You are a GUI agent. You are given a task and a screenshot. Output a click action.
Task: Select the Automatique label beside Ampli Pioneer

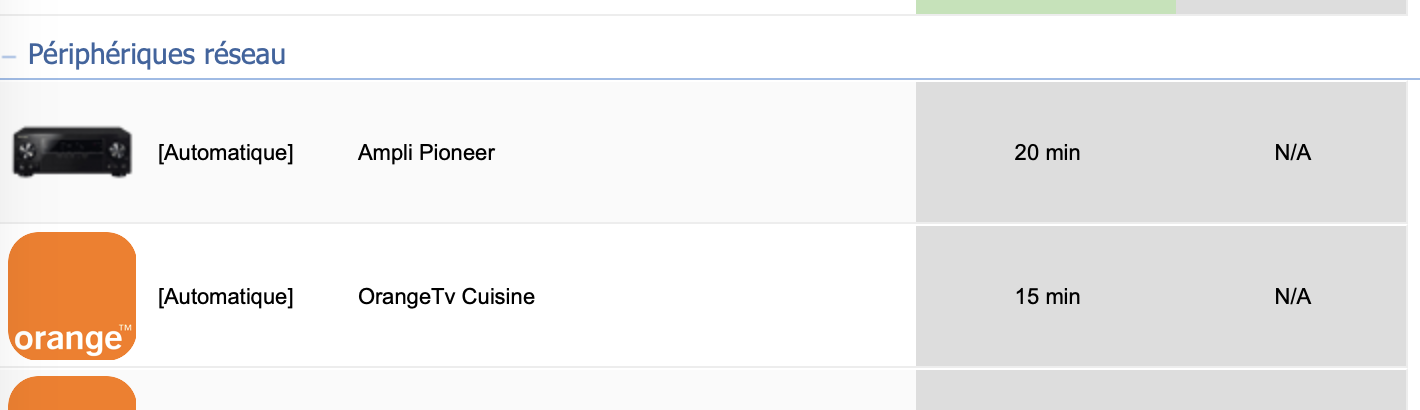pyautogui.click(x=226, y=154)
